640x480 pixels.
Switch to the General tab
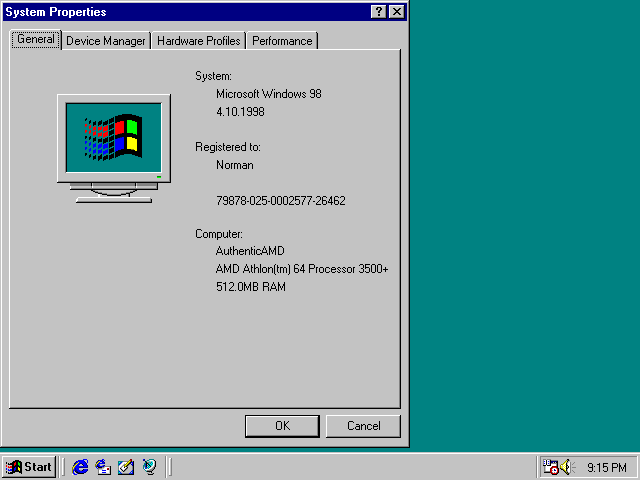click(36, 40)
